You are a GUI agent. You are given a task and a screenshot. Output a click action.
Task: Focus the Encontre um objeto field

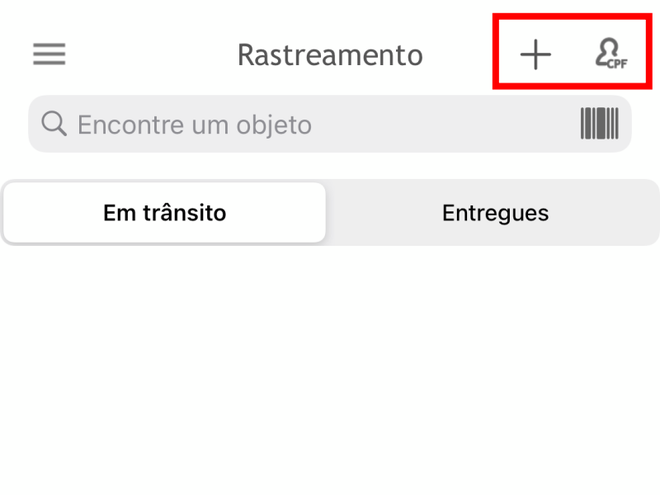[330, 124]
